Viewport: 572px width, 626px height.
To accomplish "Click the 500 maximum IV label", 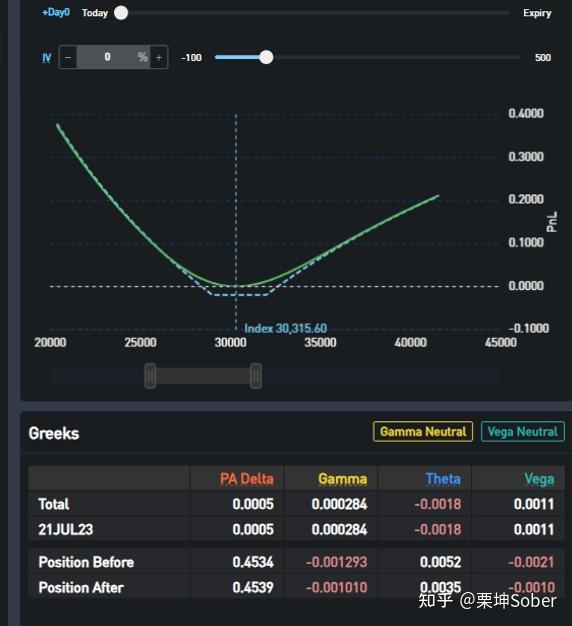I will click(x=543, y=57).
